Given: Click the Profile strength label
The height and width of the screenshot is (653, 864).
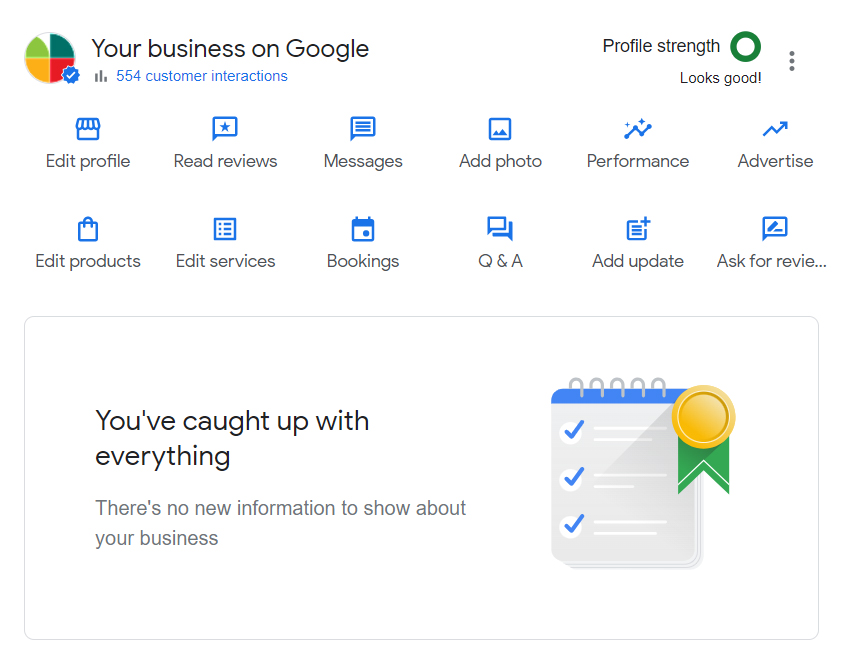Looking at the screenshot, I should pos(661,46).
